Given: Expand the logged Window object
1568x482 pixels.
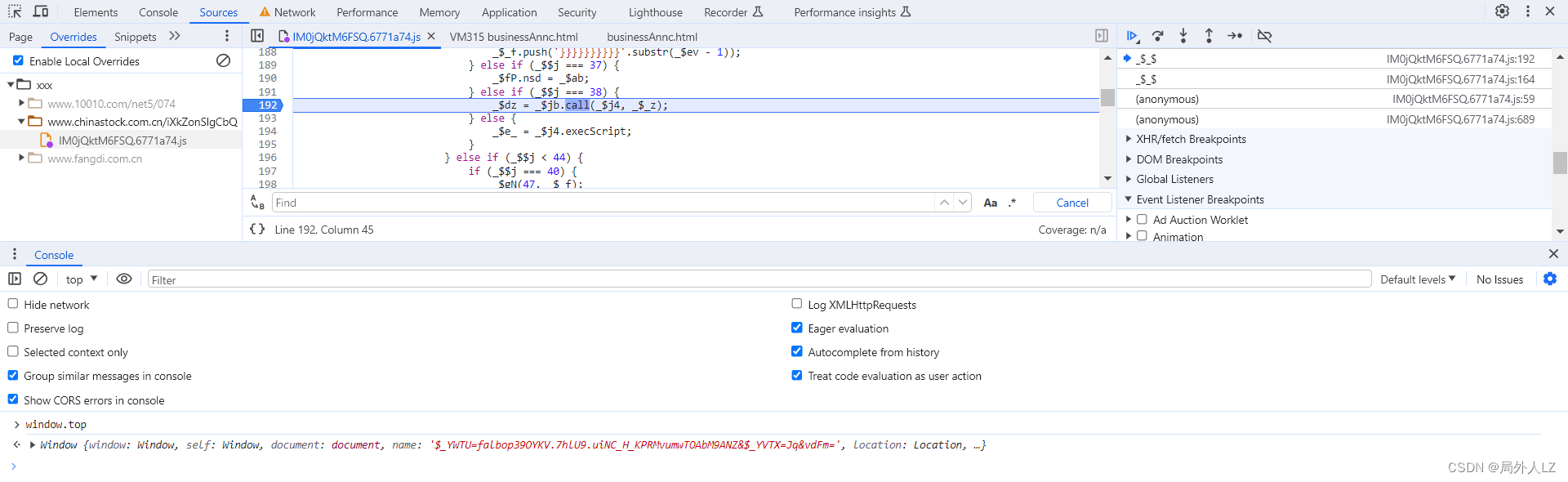Looking at the screenshot, I should click(33, 445).
